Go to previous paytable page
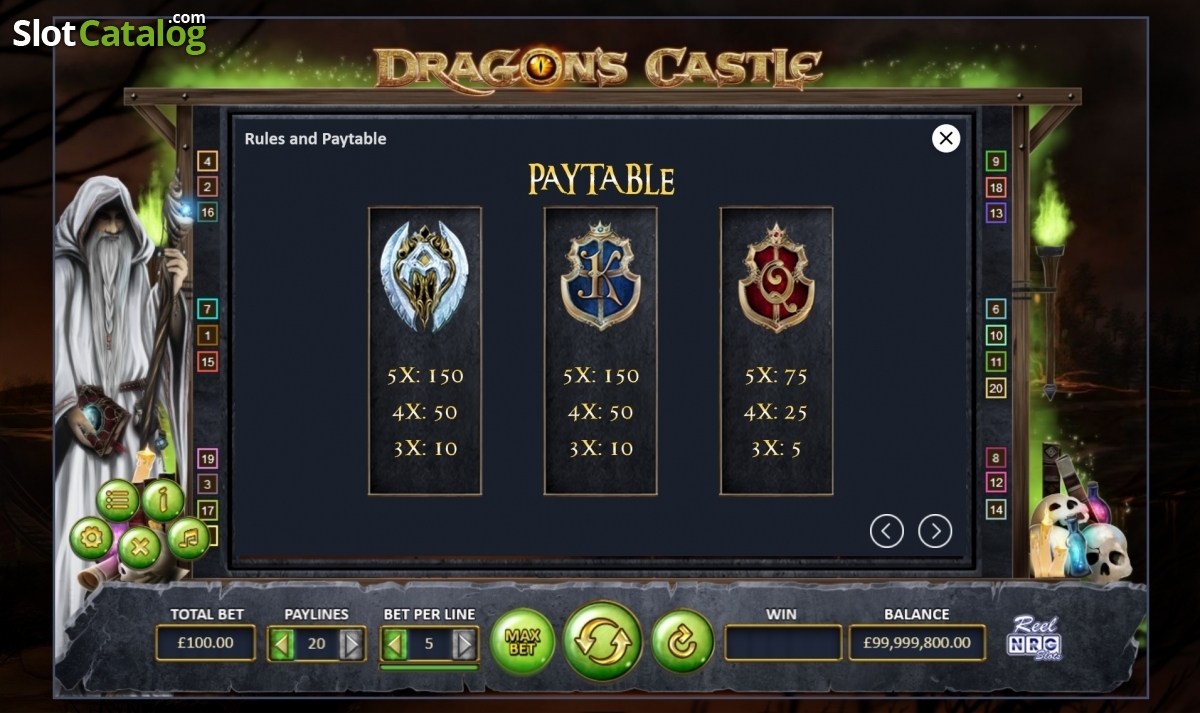The width and height of the screenshot is (1200, 713). point(887,531)
